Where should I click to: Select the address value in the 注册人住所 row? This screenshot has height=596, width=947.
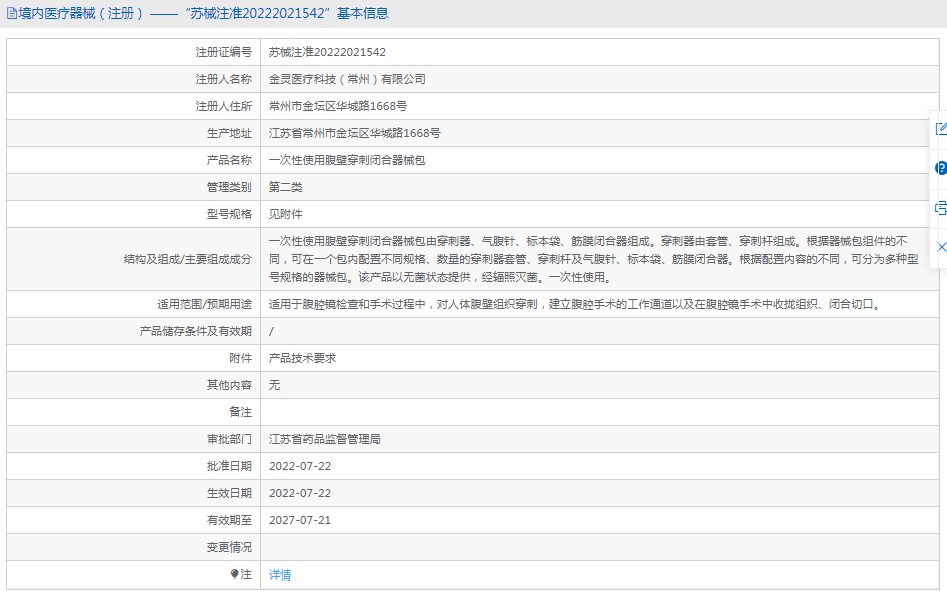(x=338, y=106)
